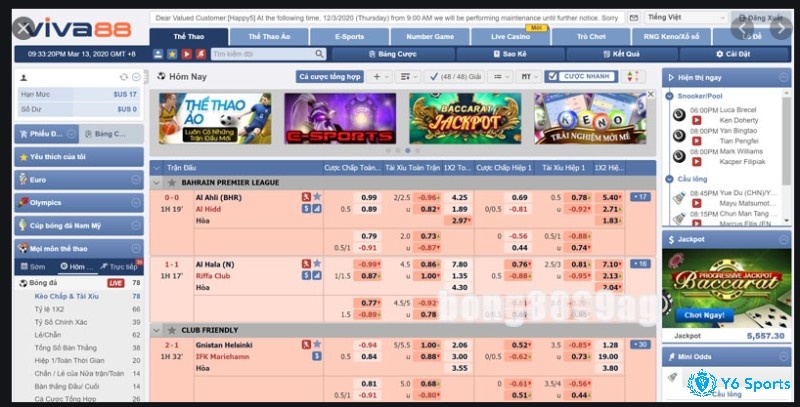The width and height of the screenshot is (800, 407).
Task: Click the Tỷ lệ 1X2 sidebar link
Action: tap(49, 309)
